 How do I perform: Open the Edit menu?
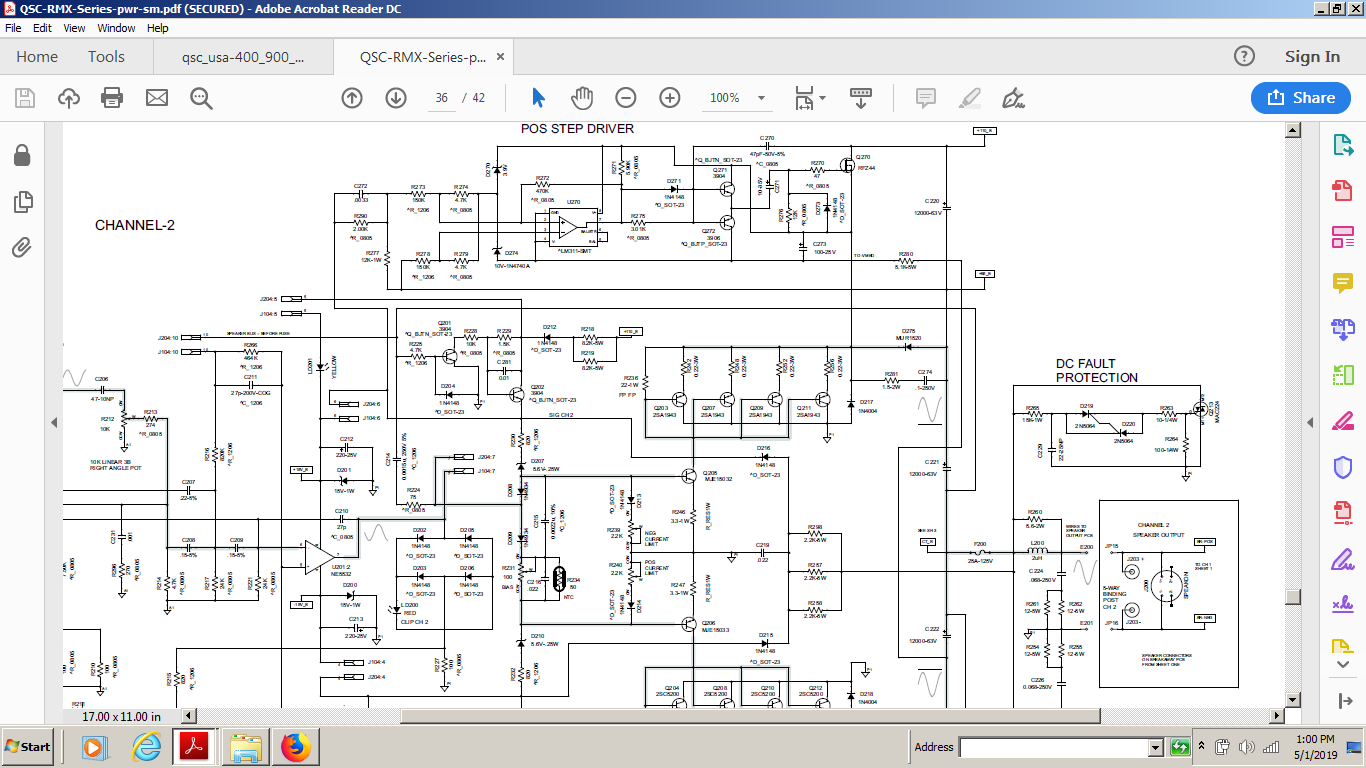pos(43,28)
